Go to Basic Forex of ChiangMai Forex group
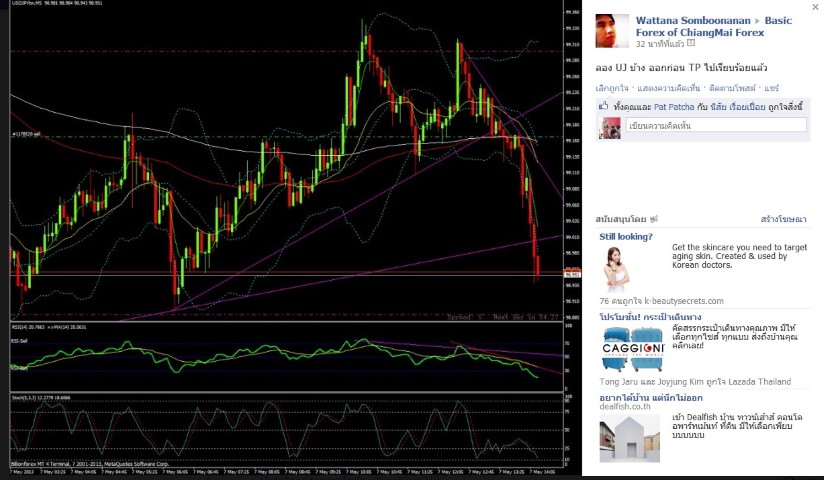Screen dimensions: 824x480 714,26
